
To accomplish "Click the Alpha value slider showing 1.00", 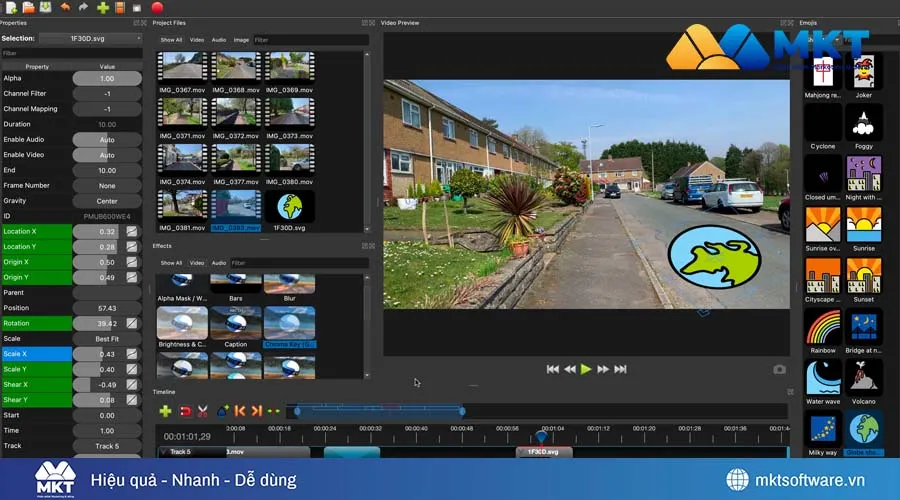I will coord(107,79).
